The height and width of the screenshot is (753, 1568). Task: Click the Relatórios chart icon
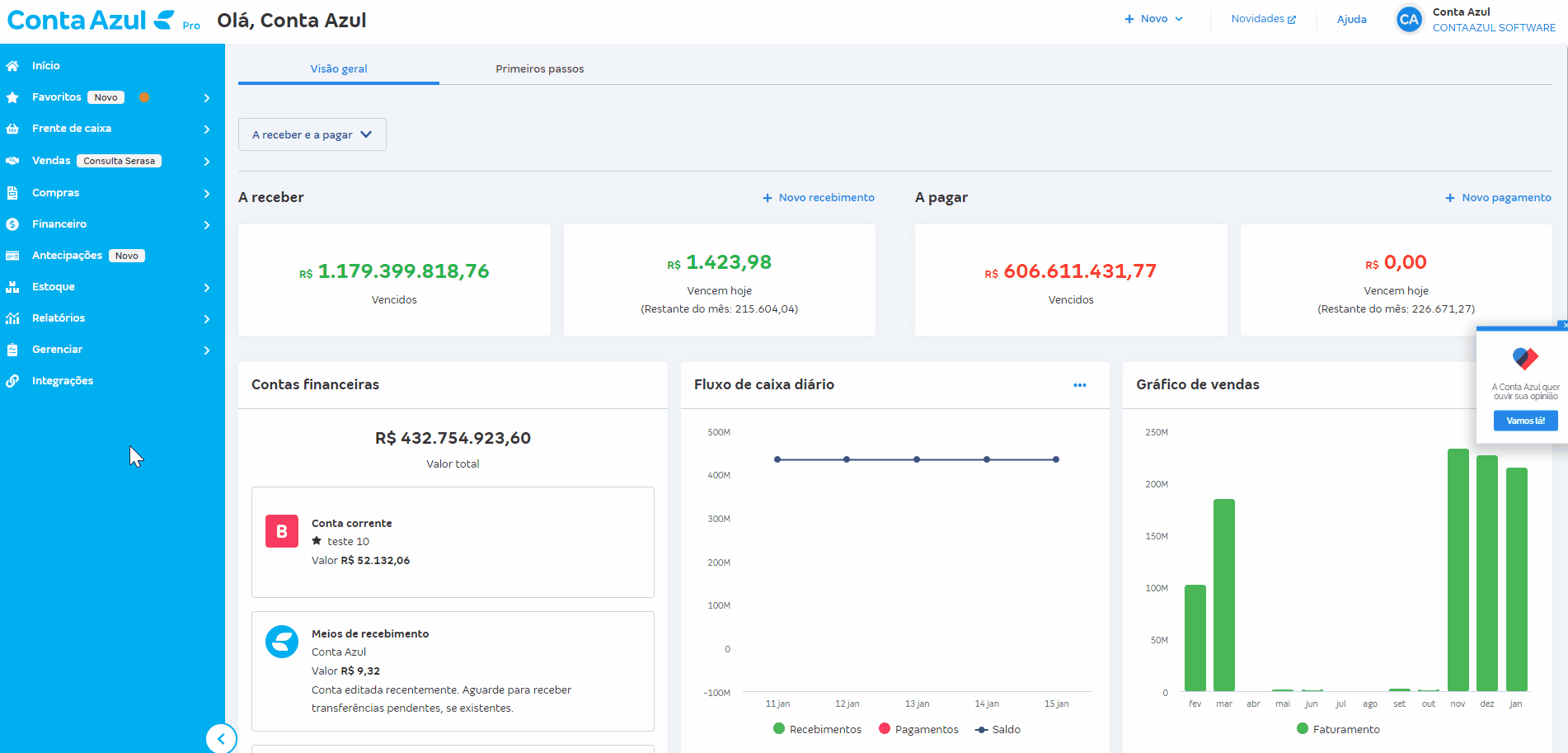pos(12,318)
